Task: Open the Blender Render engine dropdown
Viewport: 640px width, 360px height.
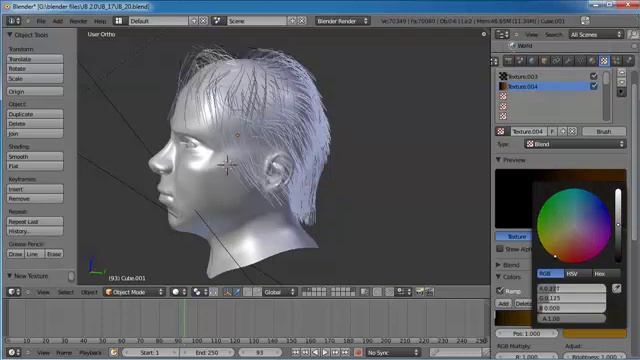Action: pyautogui.click(x=342, y=21)
